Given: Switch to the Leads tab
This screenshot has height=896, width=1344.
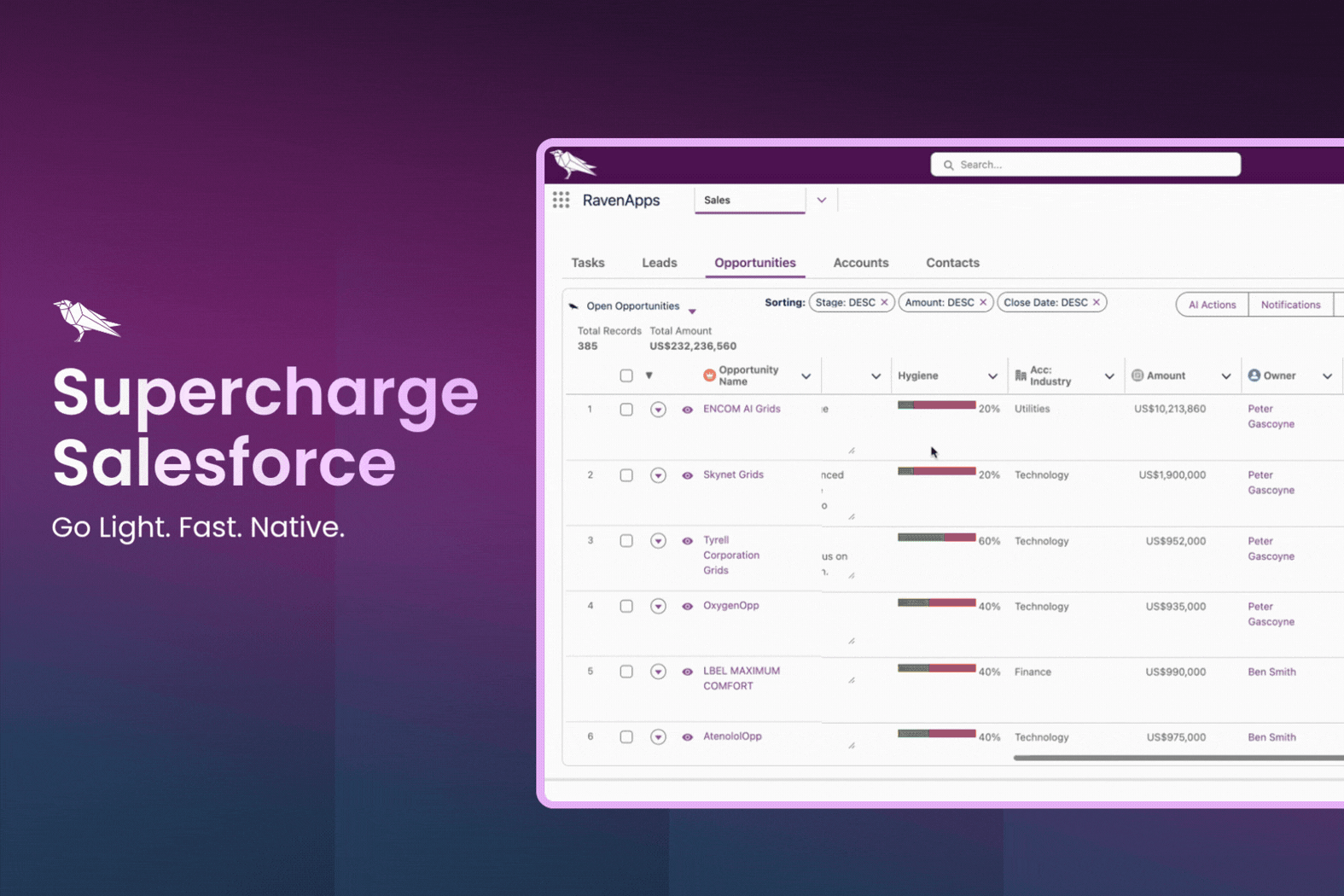Looking at the screenshot, I should point(660,263).
